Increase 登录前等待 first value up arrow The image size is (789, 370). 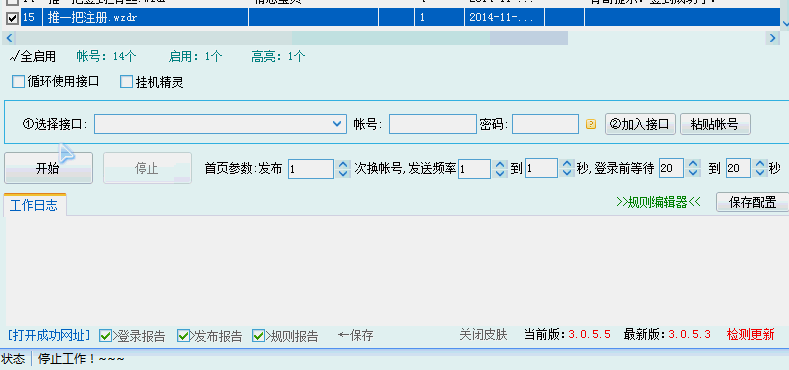[693, 164]
